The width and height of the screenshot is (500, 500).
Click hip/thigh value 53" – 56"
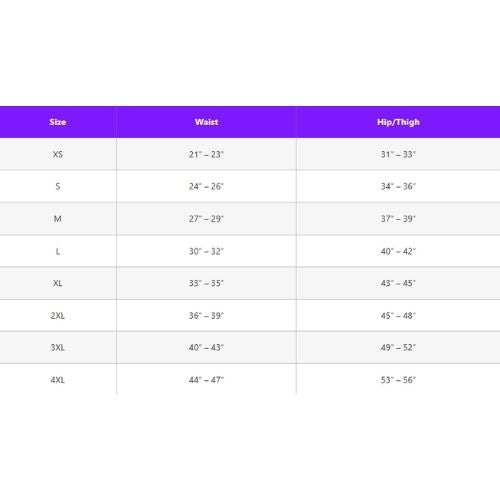click(x=398, y=380)
